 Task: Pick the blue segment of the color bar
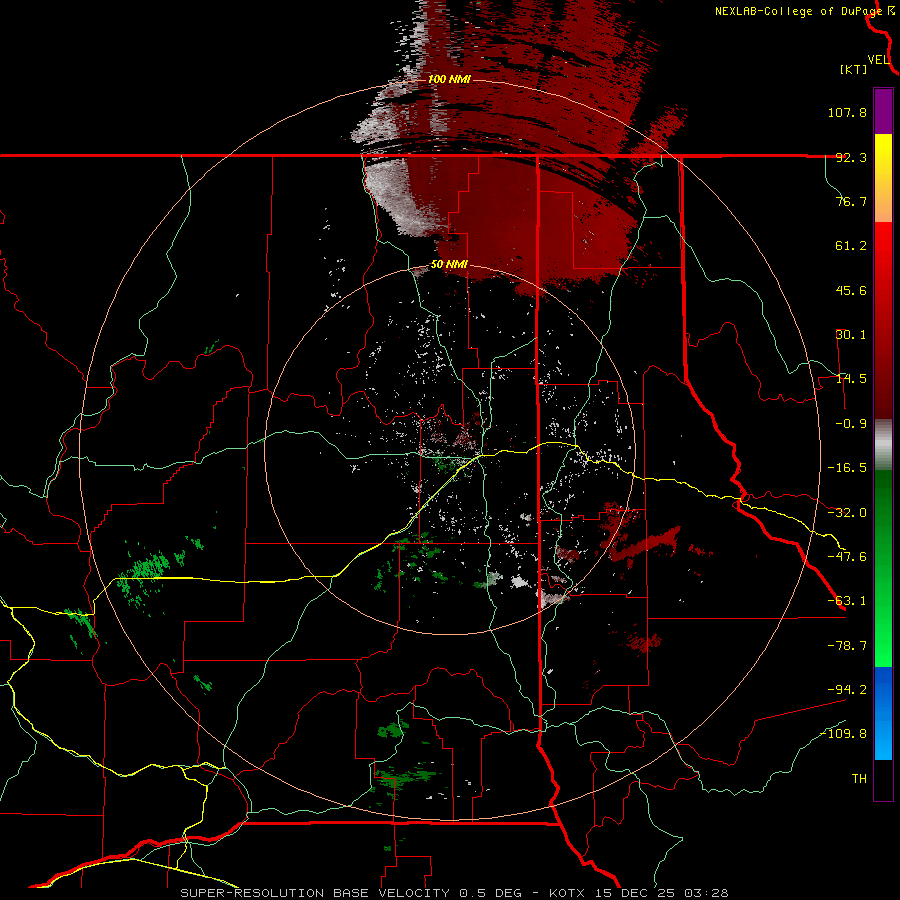(x=883, y=713)
